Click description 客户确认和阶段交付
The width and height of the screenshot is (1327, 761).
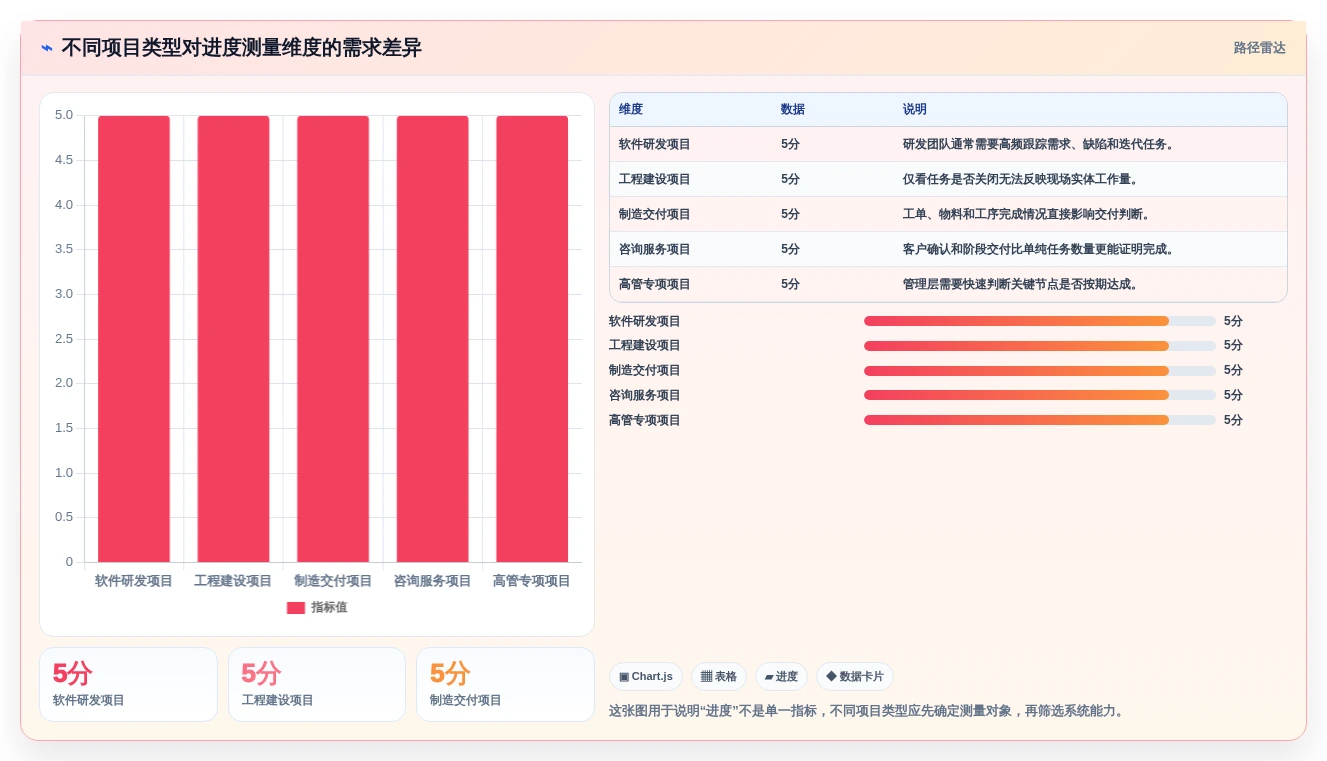[1040, 249]
